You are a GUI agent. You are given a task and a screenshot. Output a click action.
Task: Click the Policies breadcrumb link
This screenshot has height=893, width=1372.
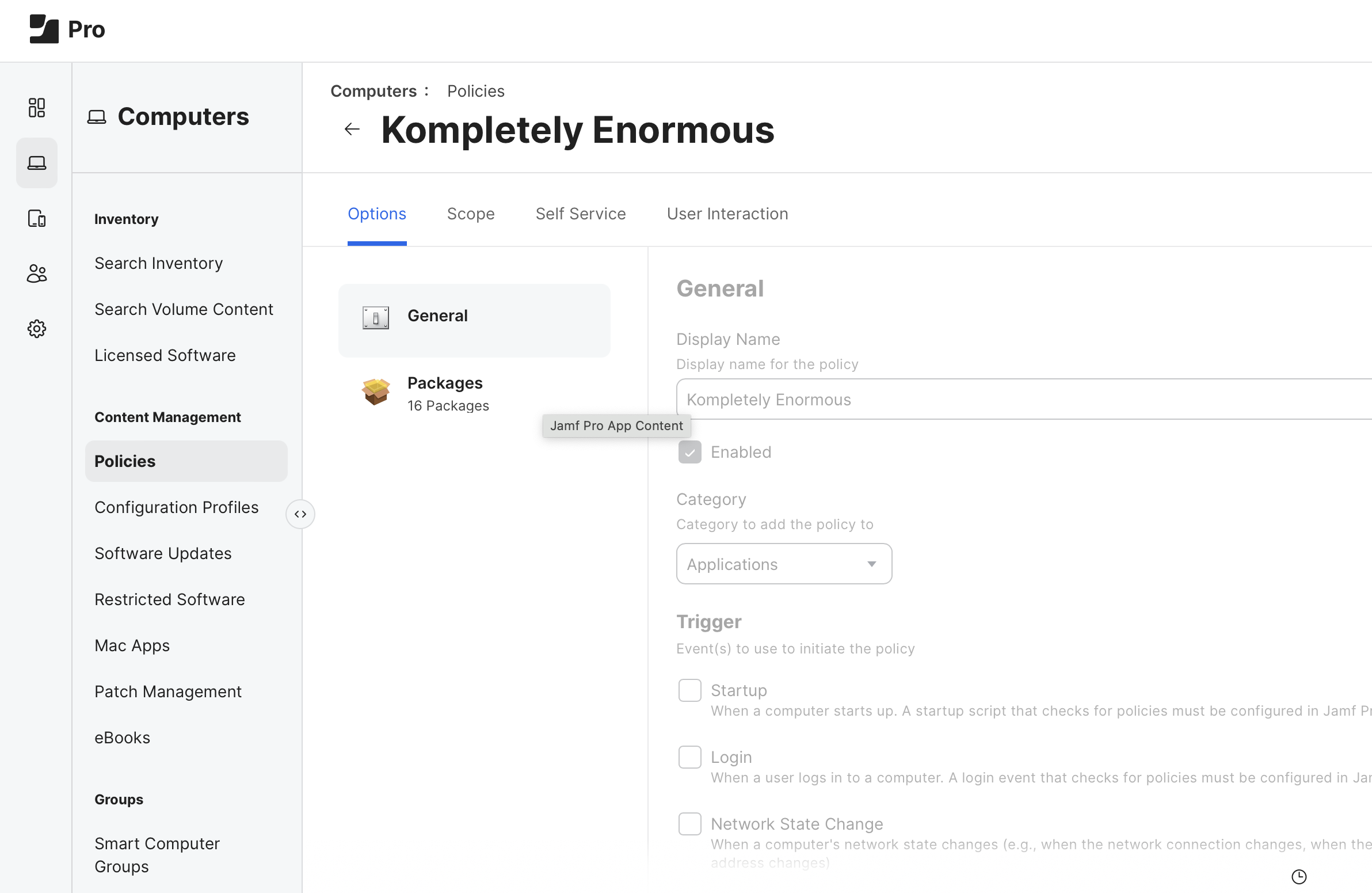point(475,91)
